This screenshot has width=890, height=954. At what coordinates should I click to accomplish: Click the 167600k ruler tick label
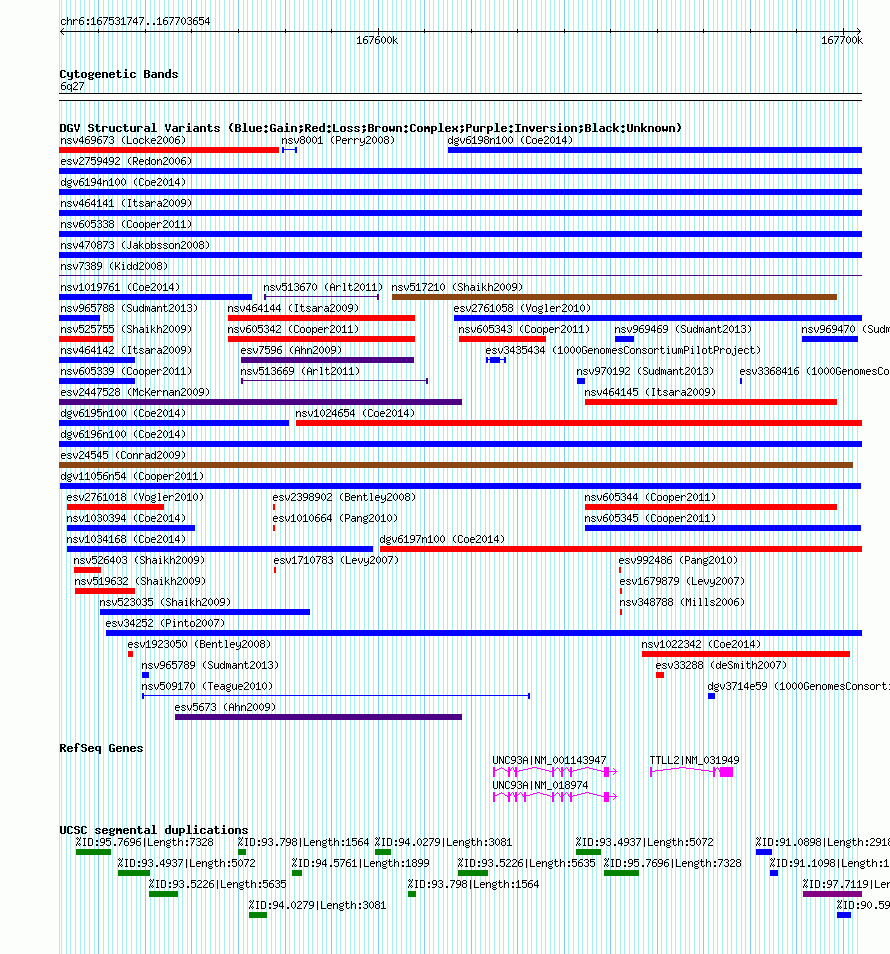pyautogui.click(x=377, y=41)
